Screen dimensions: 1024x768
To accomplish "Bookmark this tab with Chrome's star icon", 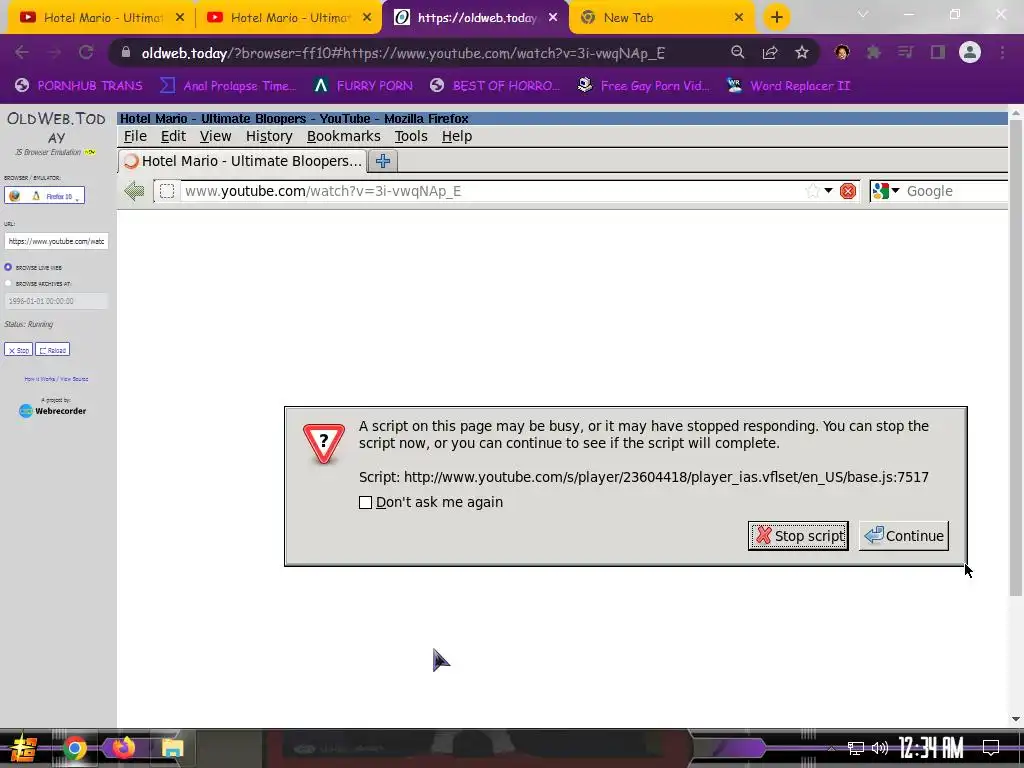I will [802, 52].
